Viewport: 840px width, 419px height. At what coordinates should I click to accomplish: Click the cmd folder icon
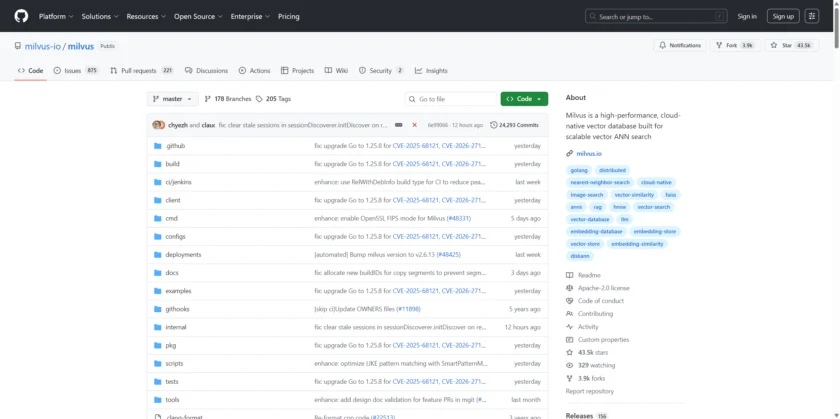(x=158, y=219)
